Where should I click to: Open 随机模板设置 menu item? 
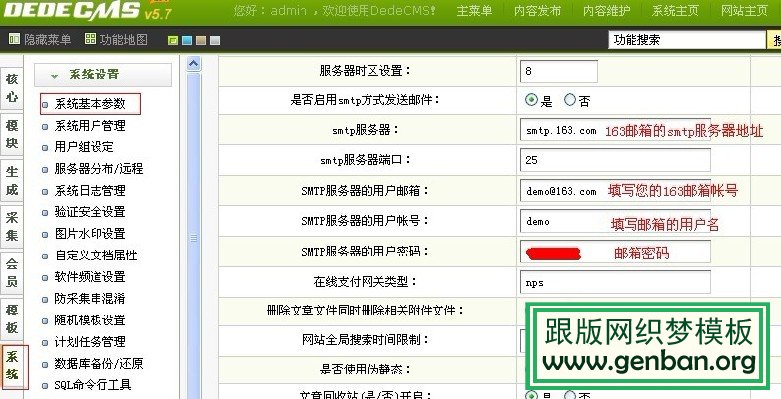90,320
